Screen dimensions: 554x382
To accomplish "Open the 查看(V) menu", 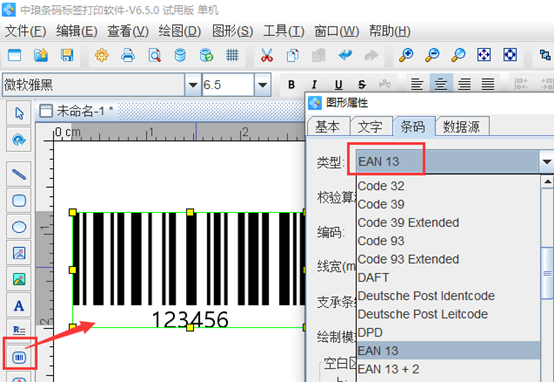I will pos(128,31).
